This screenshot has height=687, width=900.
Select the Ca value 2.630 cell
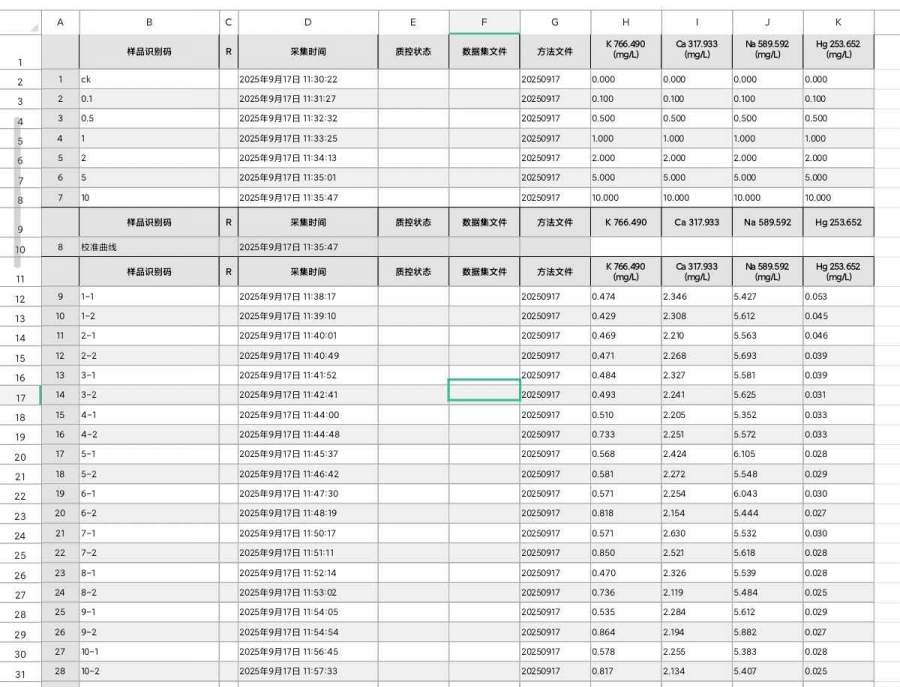point(696,534)
